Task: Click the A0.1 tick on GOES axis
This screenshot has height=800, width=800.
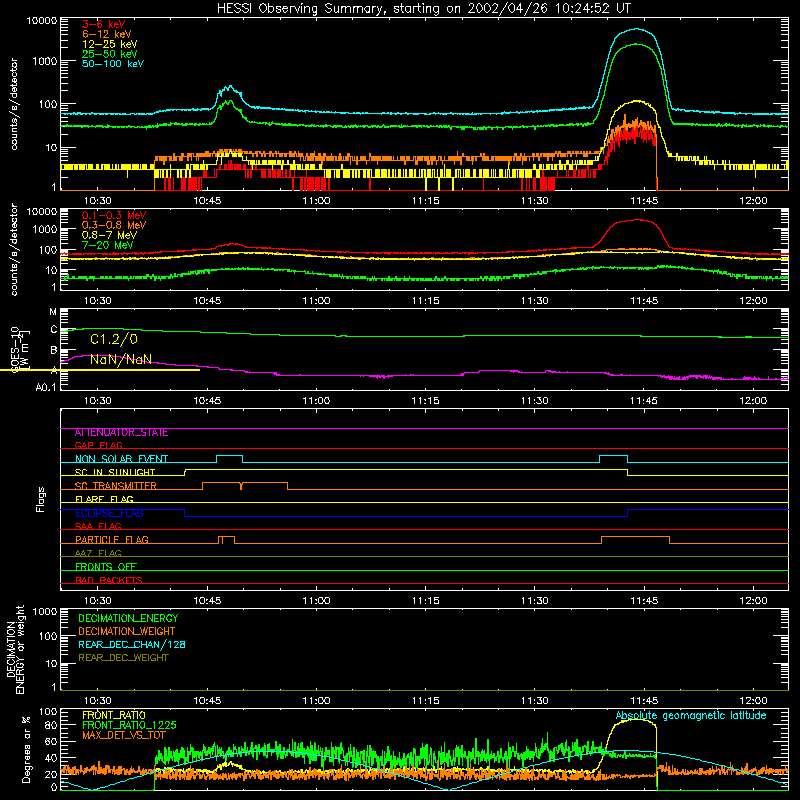Action: pos(46,388)
